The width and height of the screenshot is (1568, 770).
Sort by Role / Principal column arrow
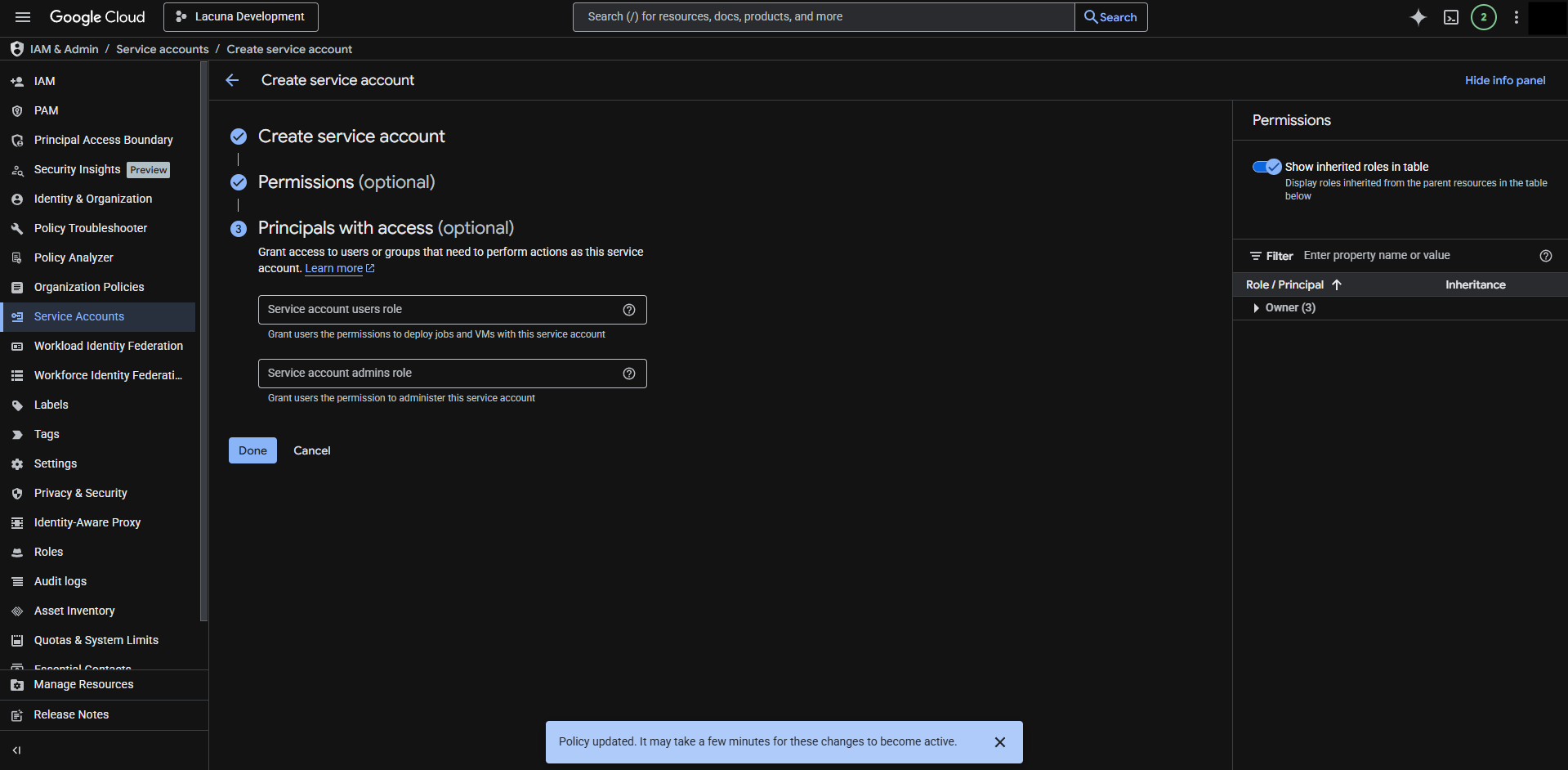[1337, 285]
